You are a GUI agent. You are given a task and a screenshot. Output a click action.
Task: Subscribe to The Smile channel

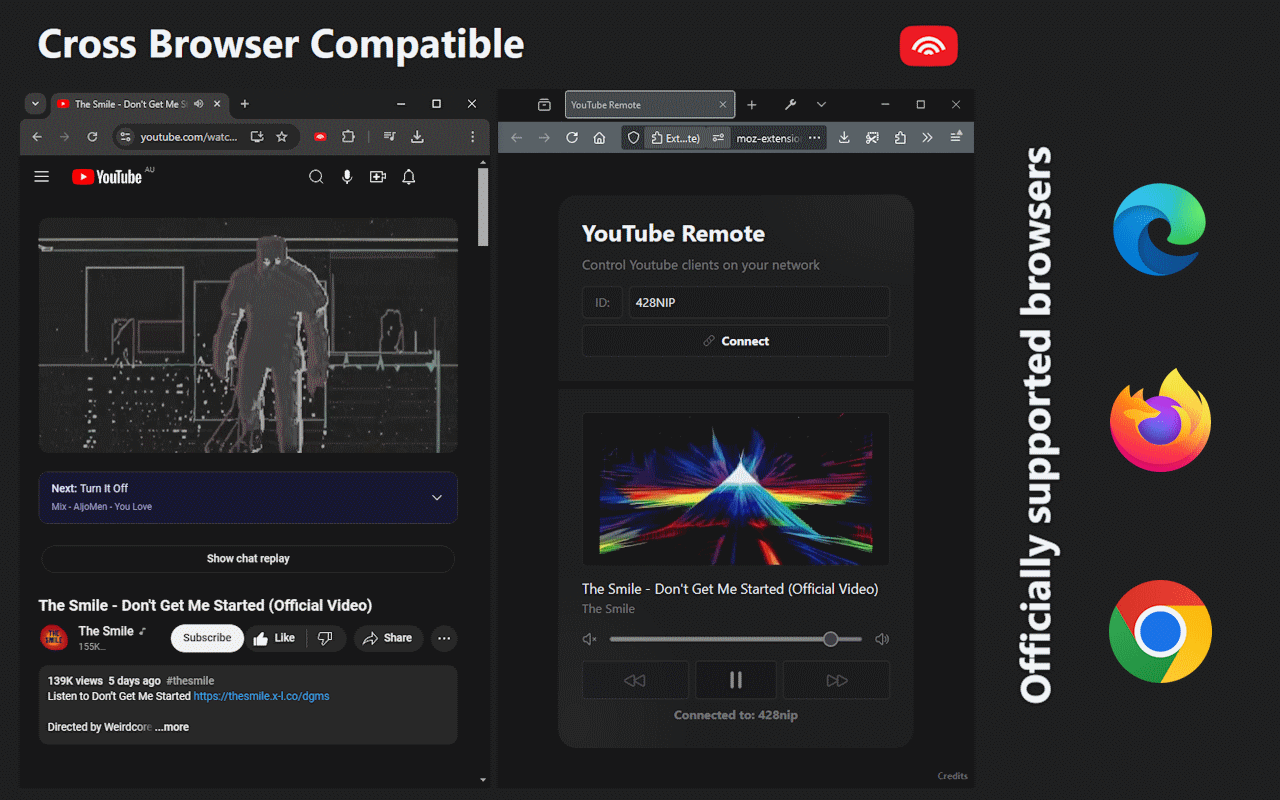pos(207,638)
